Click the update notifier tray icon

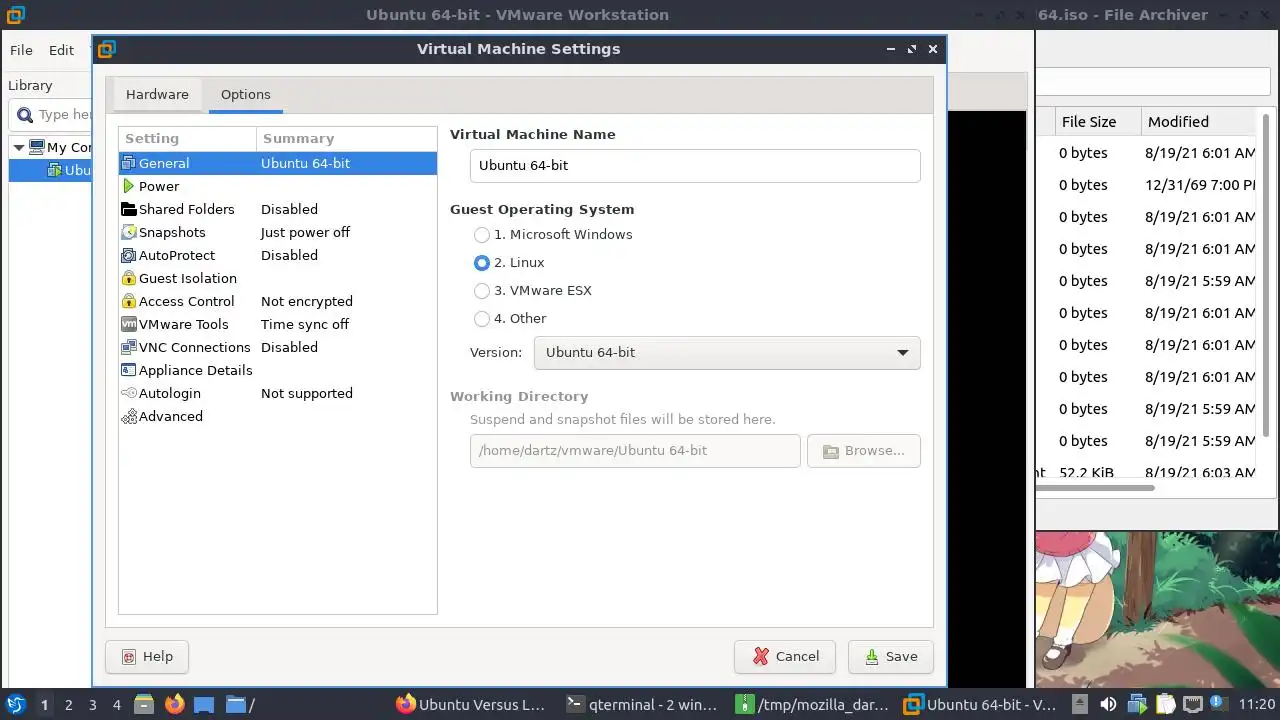click(x=1217, y=704)
